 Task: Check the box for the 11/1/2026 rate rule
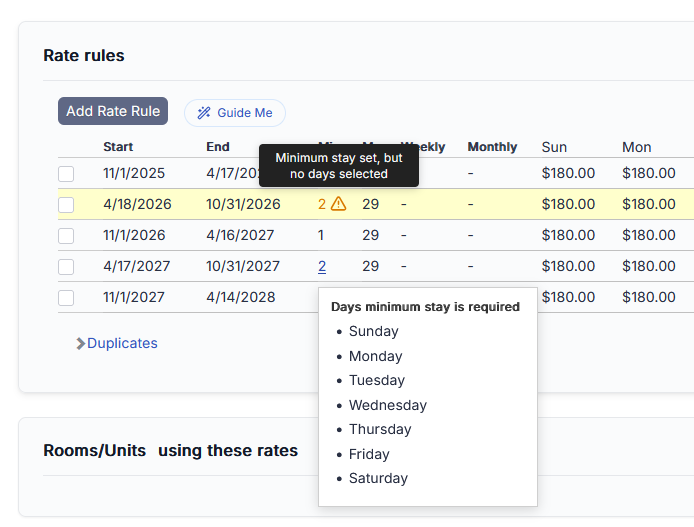click(66, 236)
